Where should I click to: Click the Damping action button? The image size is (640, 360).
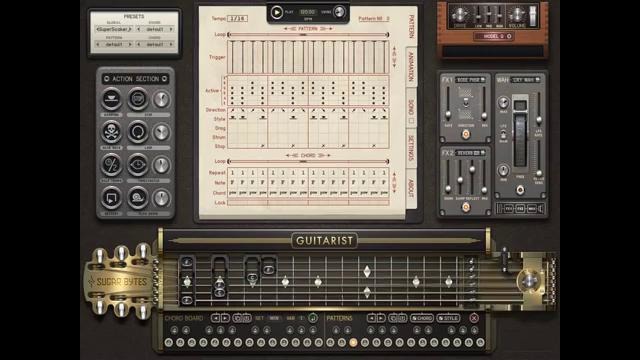[x=111, y=99]
